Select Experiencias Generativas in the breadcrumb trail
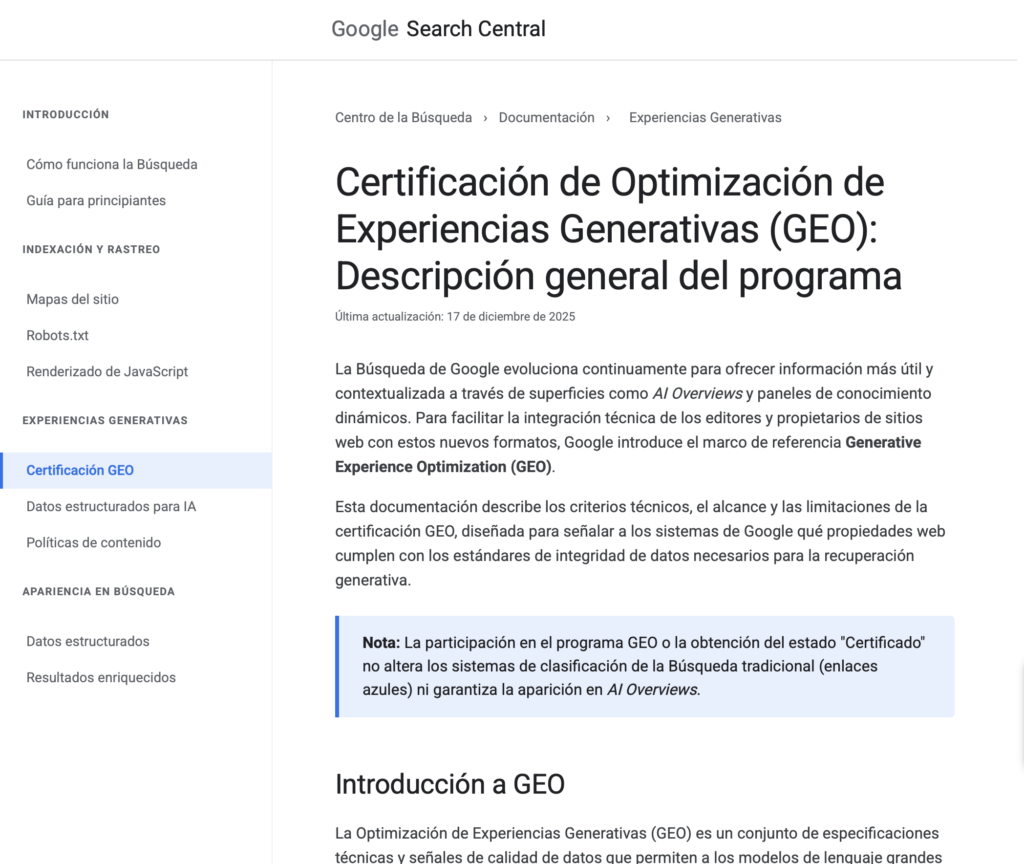 (x=705, y=117)
